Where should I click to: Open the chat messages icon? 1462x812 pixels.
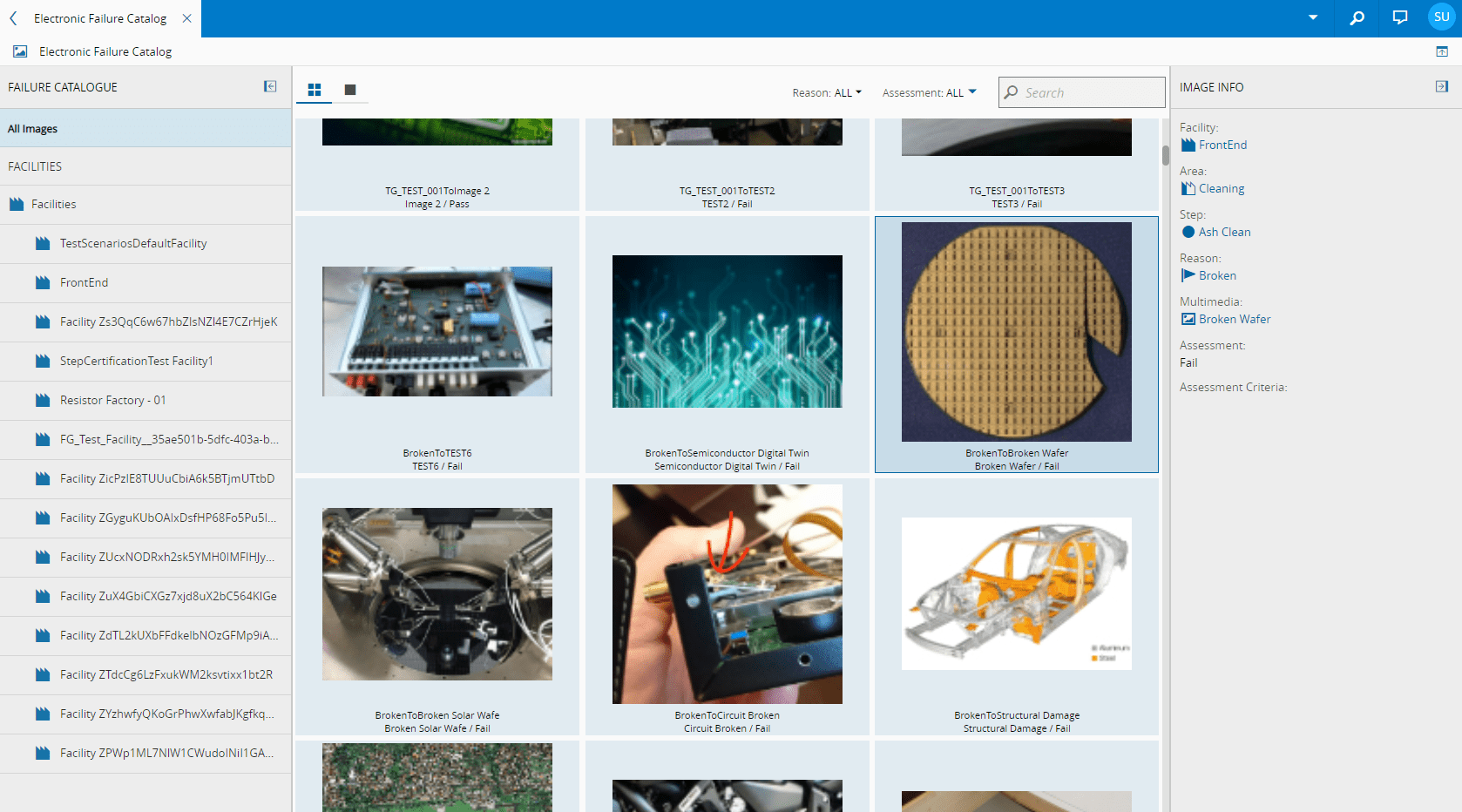[x=1400, y=18]
